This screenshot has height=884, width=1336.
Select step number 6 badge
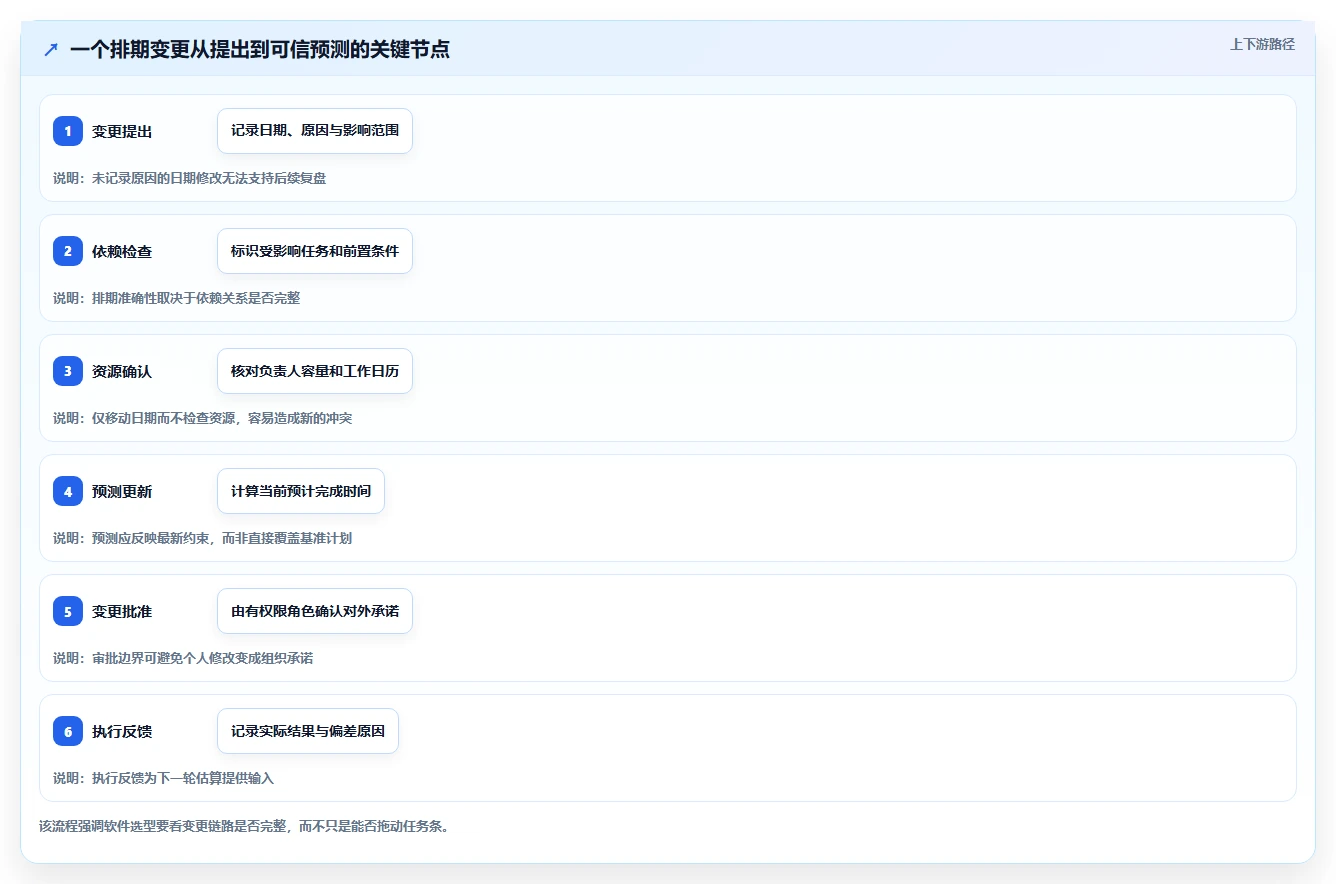click(68, 731)
